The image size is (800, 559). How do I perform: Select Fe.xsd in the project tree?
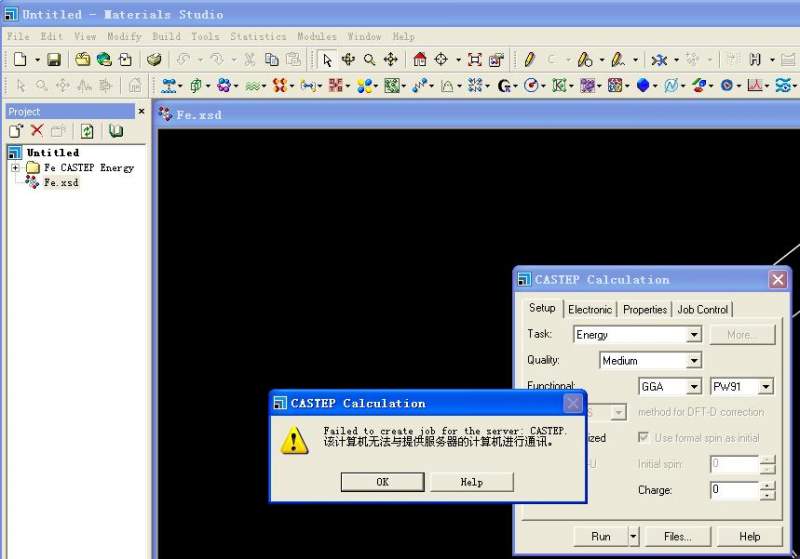pos(61,182)
